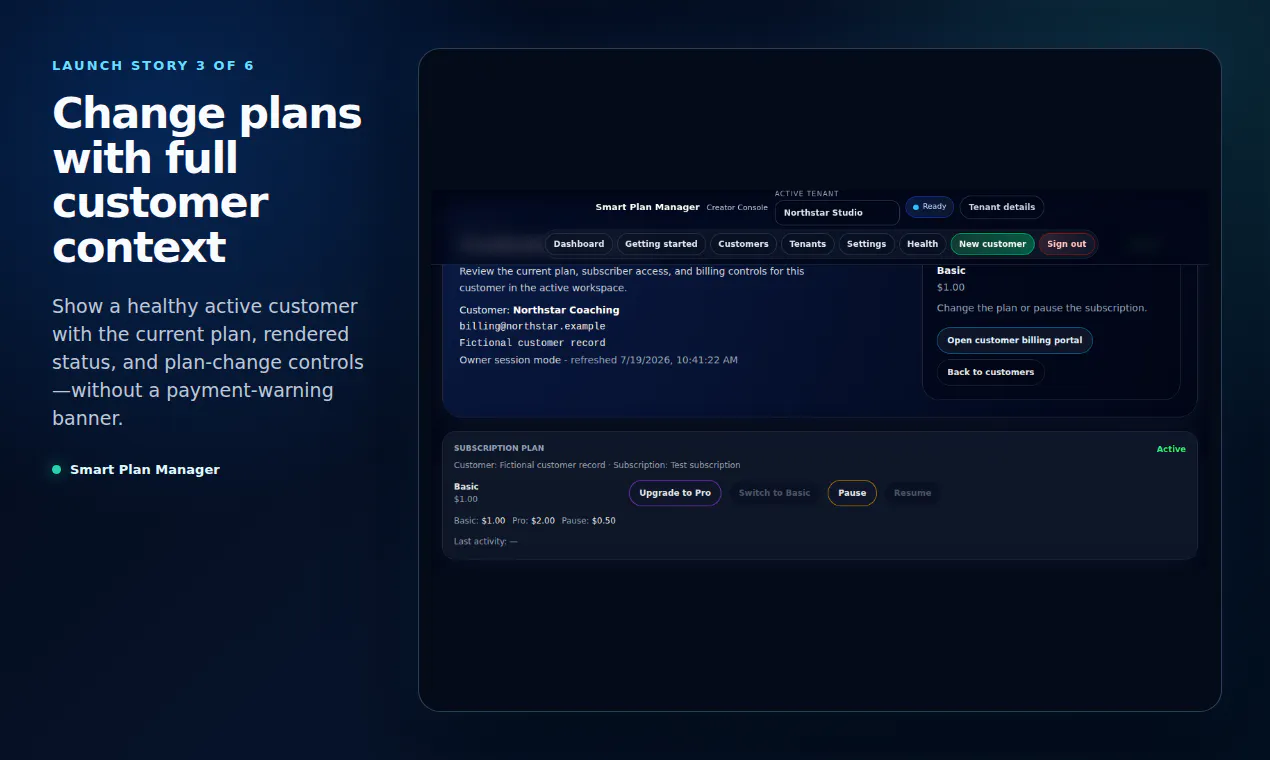Click Upgrade to Pro
1270x760 pixels.
(x=675, y=493)
